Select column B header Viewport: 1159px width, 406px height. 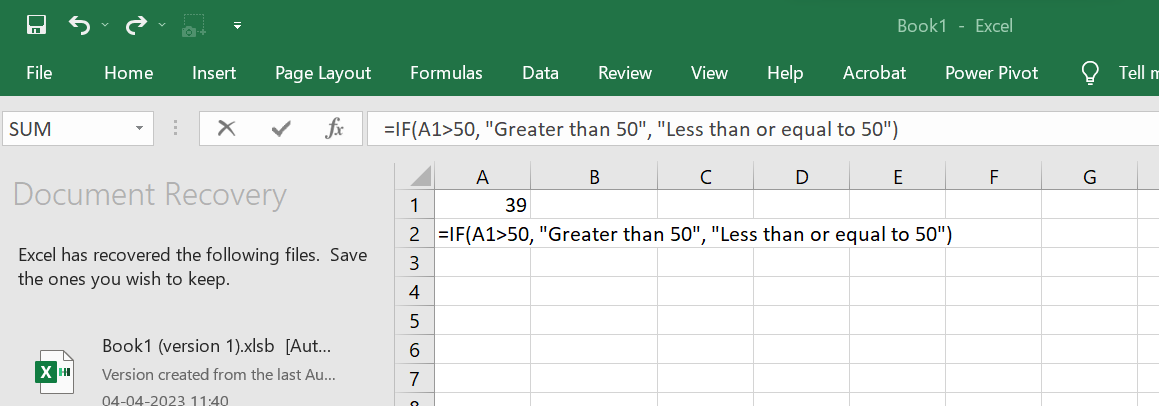pyautogui.click(x=594, y=177)
